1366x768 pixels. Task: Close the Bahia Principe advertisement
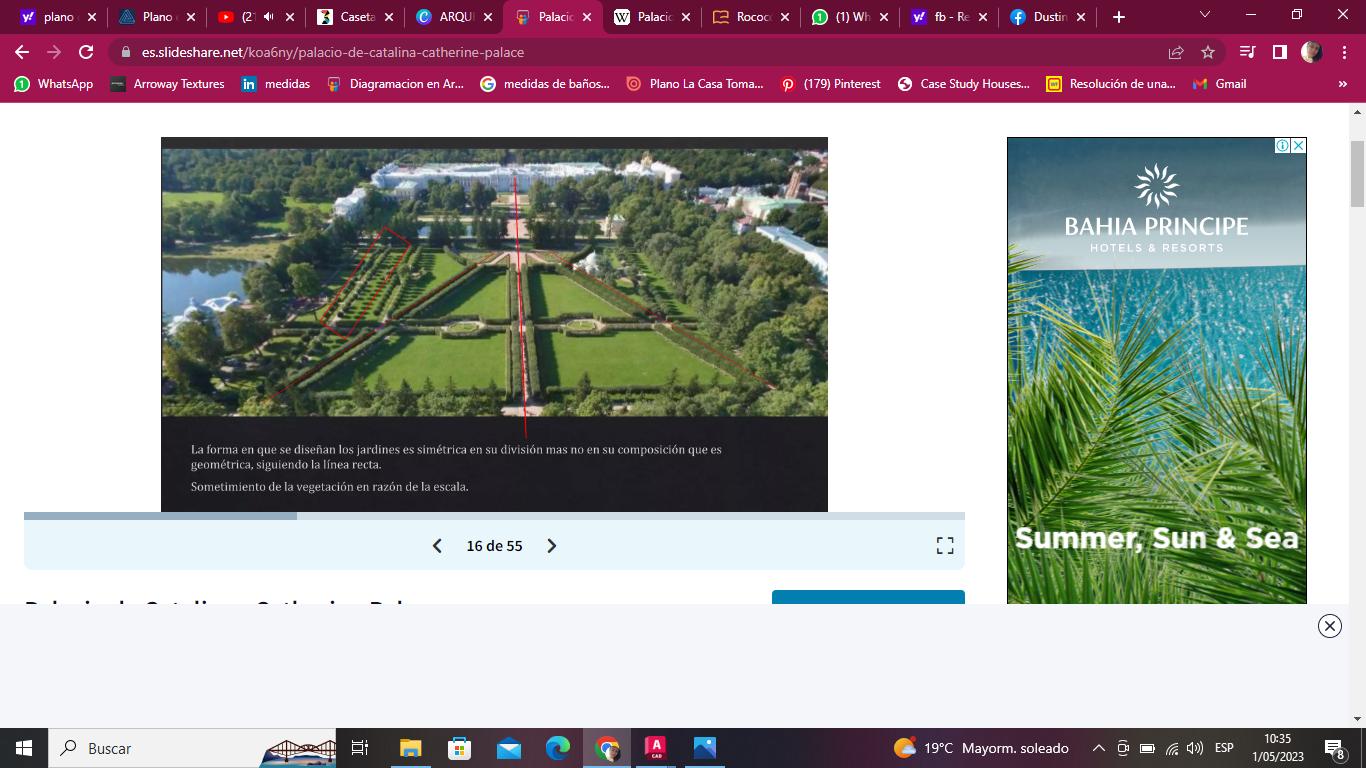click(1298, 146)
